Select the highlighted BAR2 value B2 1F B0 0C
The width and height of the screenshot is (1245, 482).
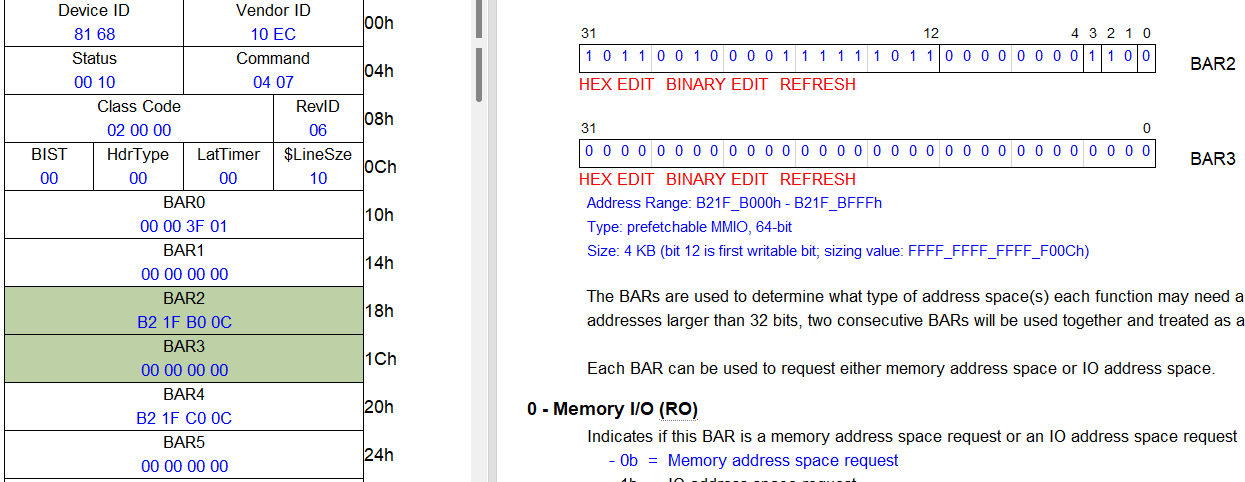point(184,322)
